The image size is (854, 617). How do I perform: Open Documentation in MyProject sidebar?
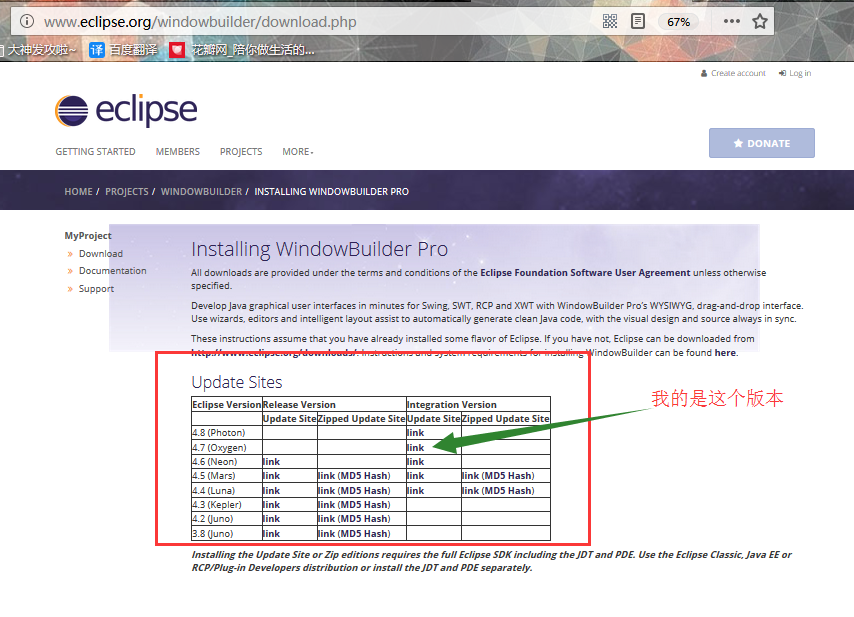[x=112, y=271]
